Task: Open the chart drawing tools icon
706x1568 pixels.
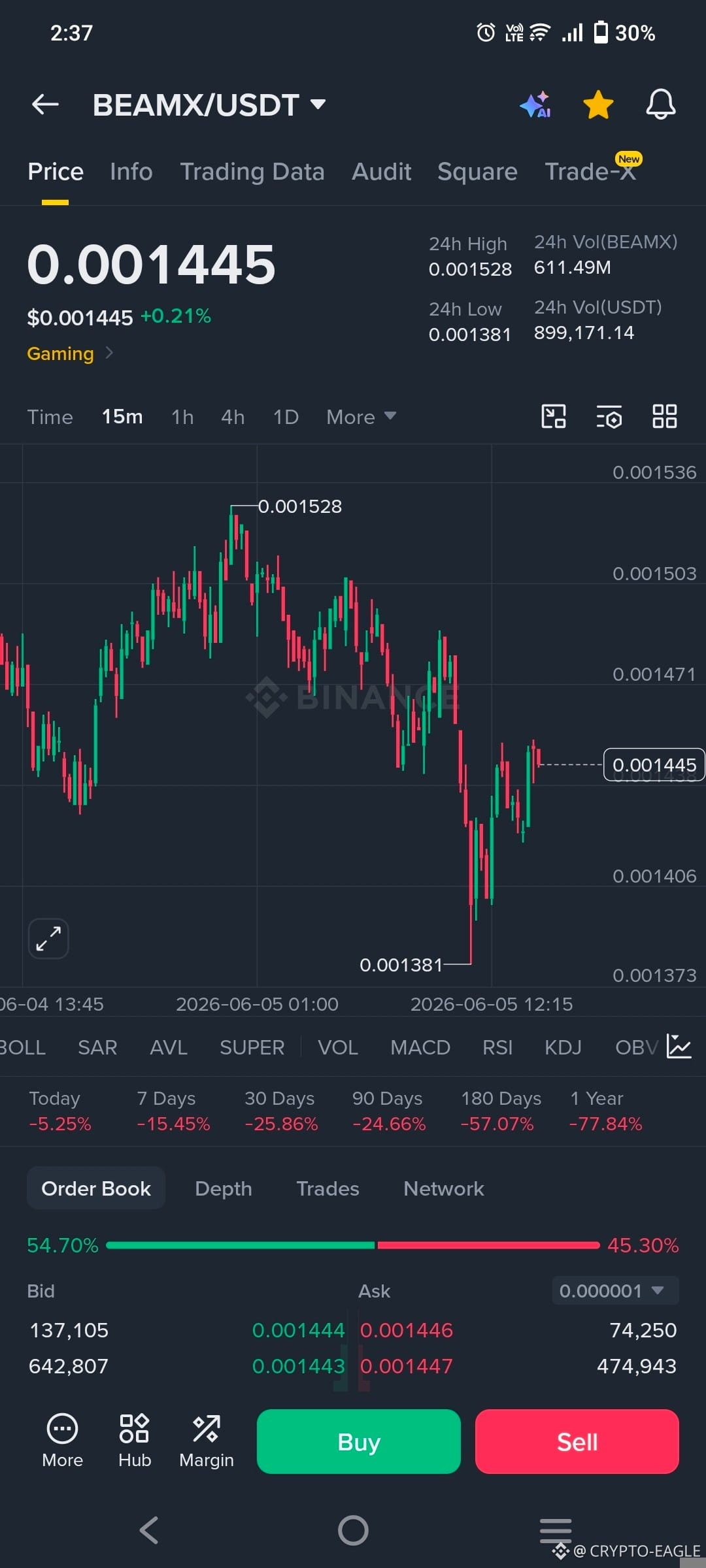Action: [x=554, y=416]
